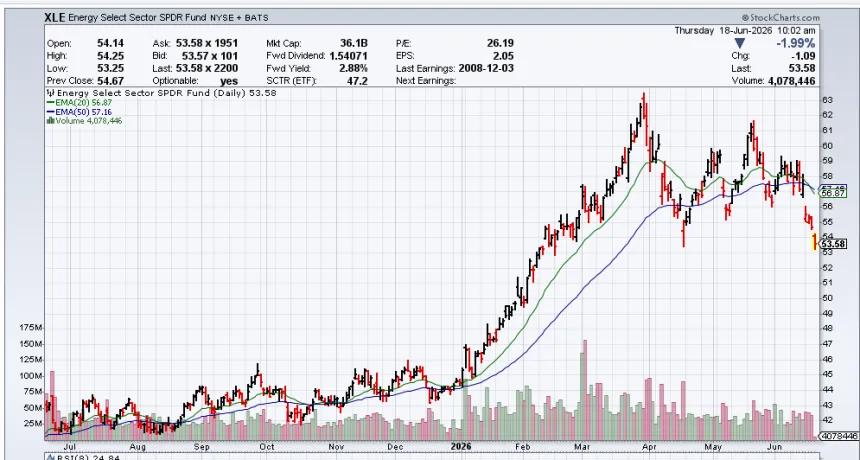Click the Prev Close value 54.67
Image resolution: width=860 pixels, height=460 pixels.
pos(110,81)
